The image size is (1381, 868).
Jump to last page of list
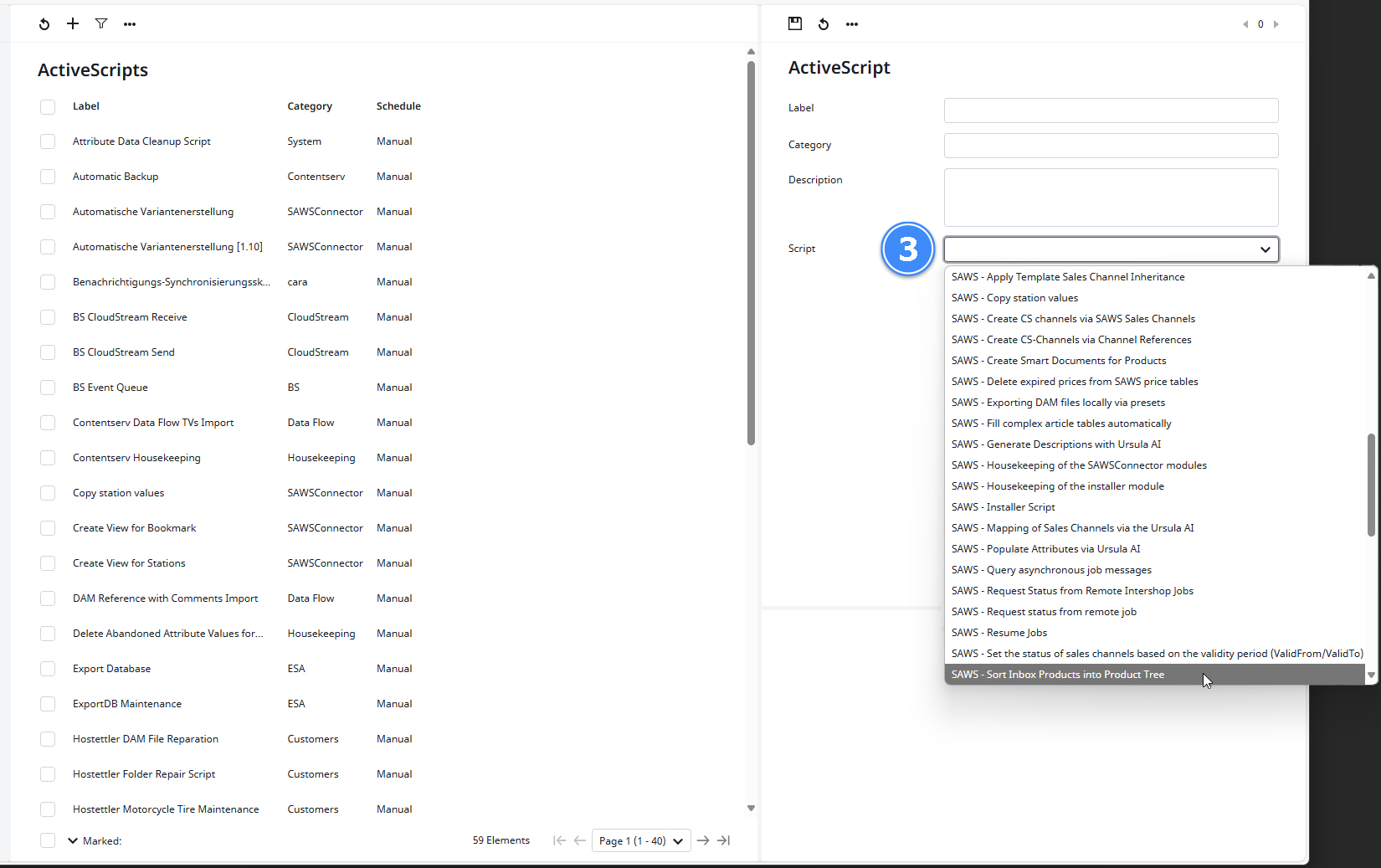point(724,840)
